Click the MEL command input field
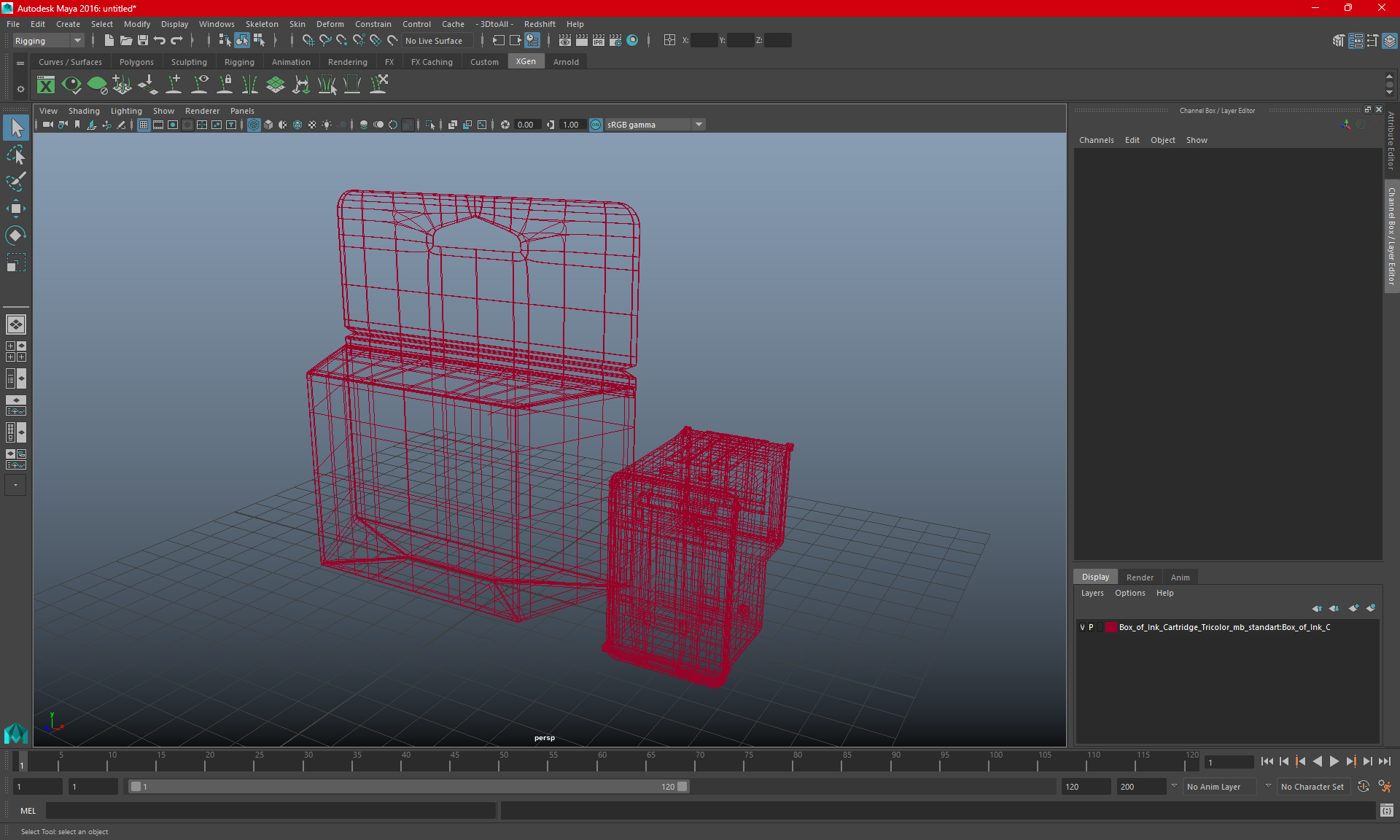The image size is (1400, 840). pos(271,810)
